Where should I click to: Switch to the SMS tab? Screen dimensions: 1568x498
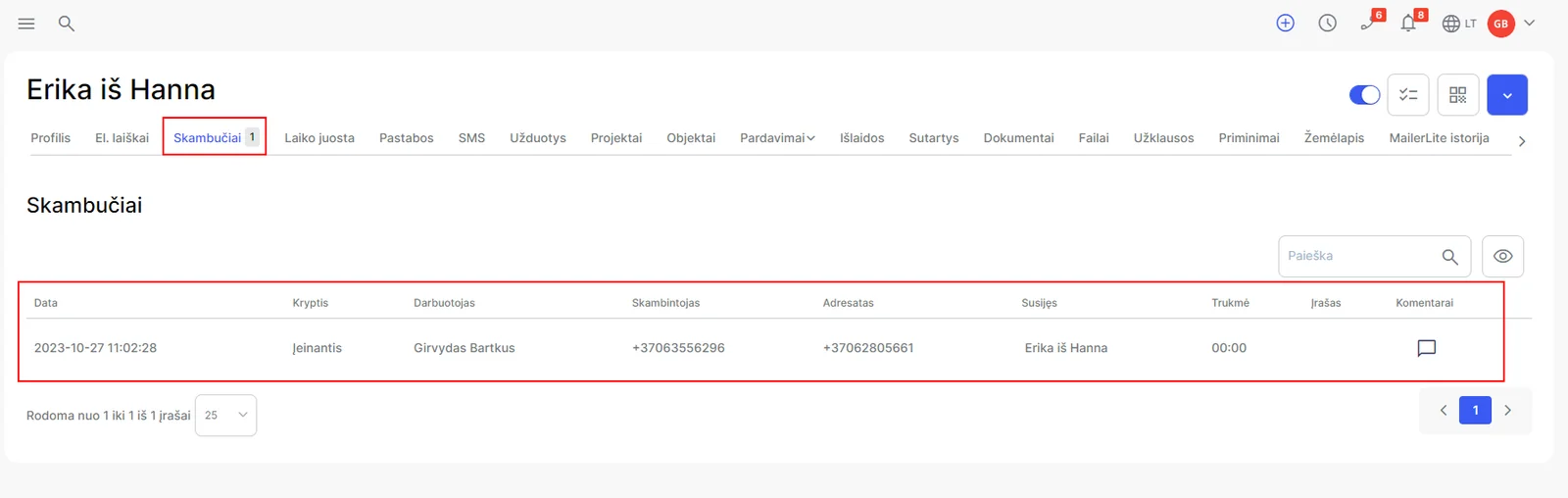(x=471, y=138)
